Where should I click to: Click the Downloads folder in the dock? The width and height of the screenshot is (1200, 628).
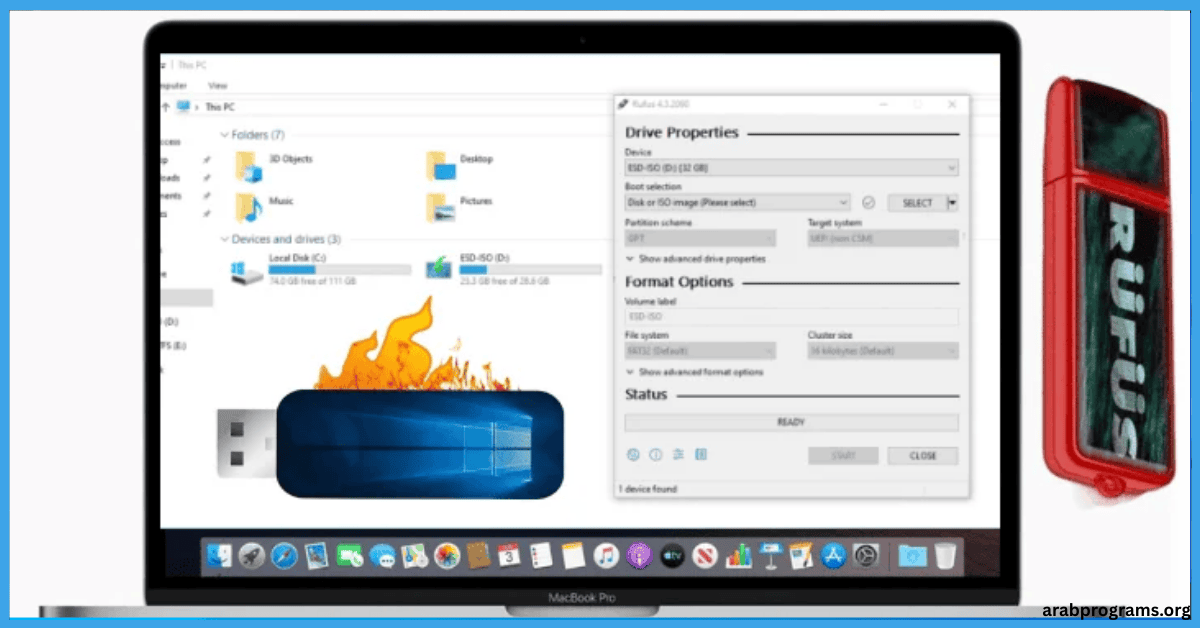point(911,556)
